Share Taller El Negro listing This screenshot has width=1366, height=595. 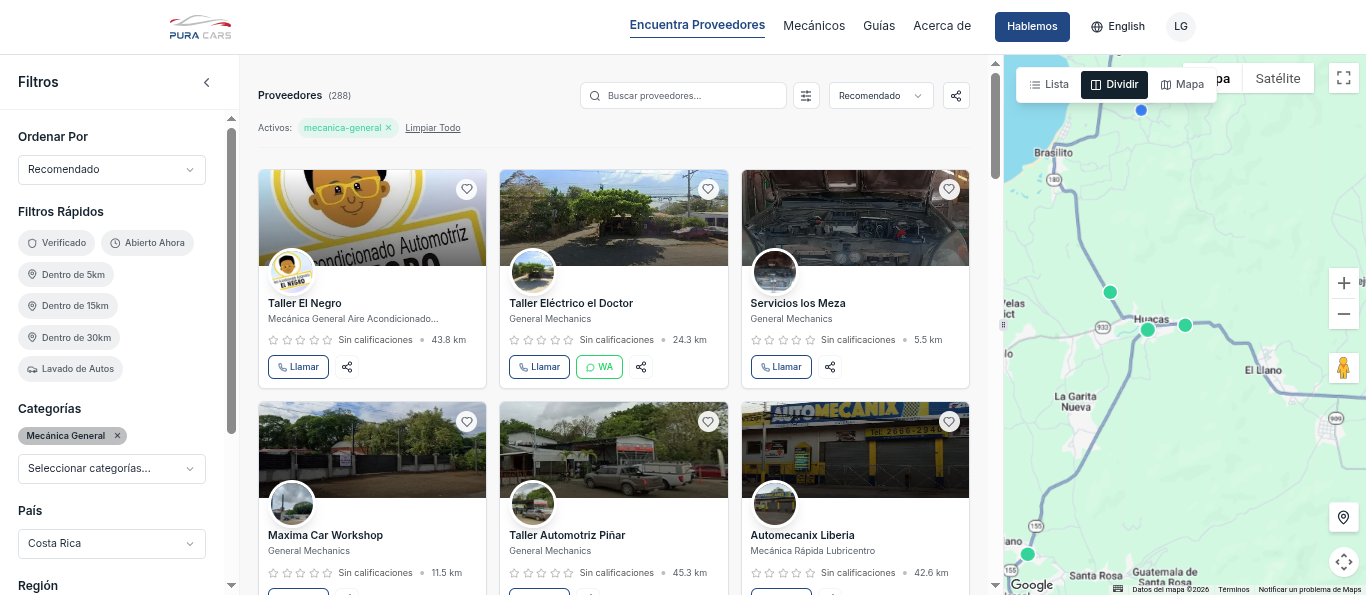click(x=347, y=367)
